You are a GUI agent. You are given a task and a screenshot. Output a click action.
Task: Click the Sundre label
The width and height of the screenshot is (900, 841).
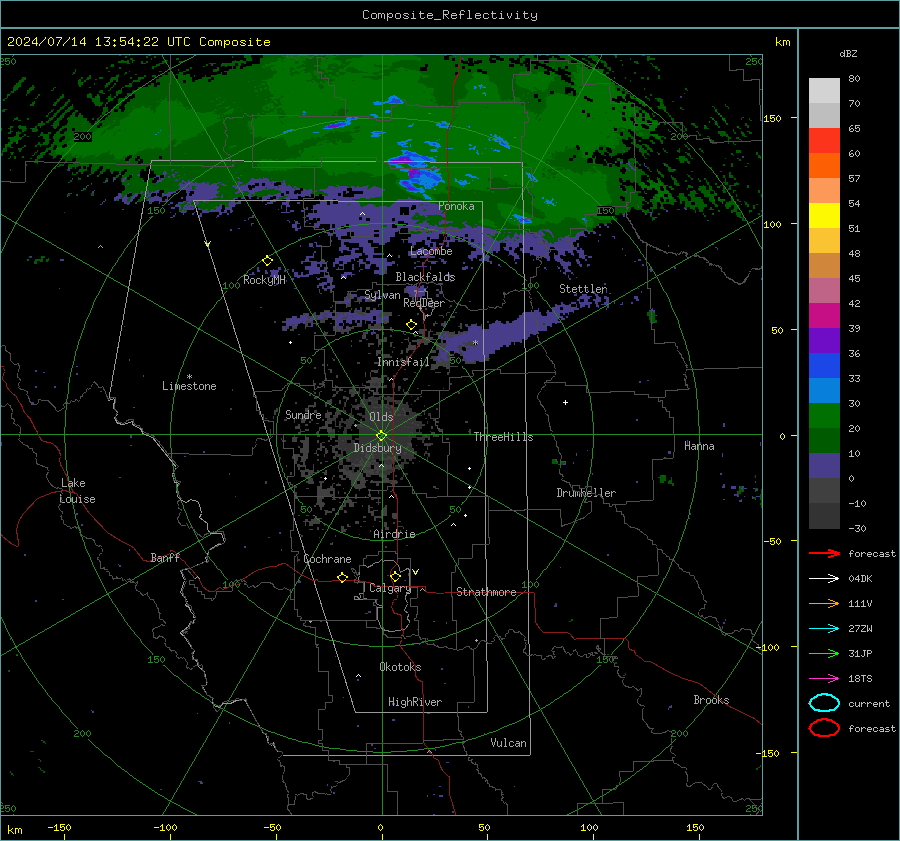[303, 414]
